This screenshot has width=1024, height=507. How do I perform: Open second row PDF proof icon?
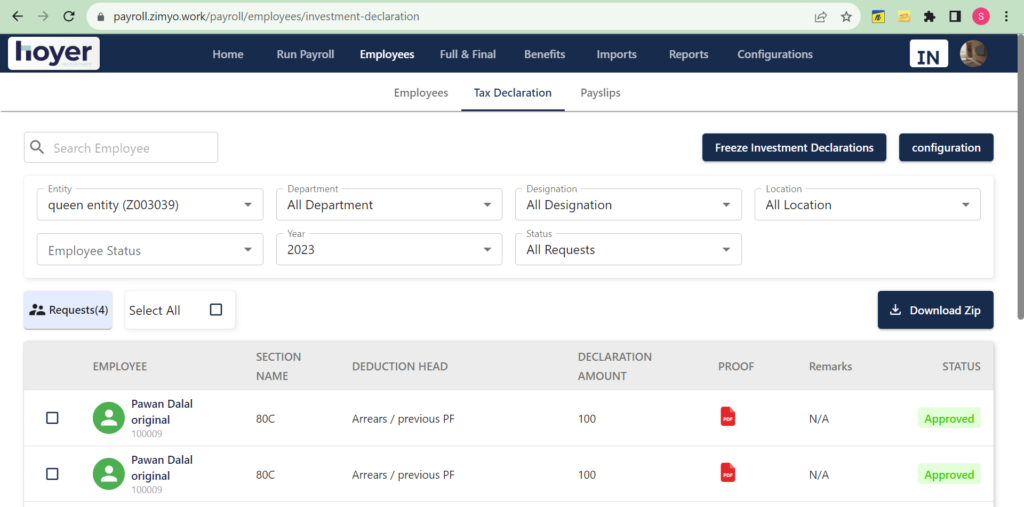click(728, 472)
